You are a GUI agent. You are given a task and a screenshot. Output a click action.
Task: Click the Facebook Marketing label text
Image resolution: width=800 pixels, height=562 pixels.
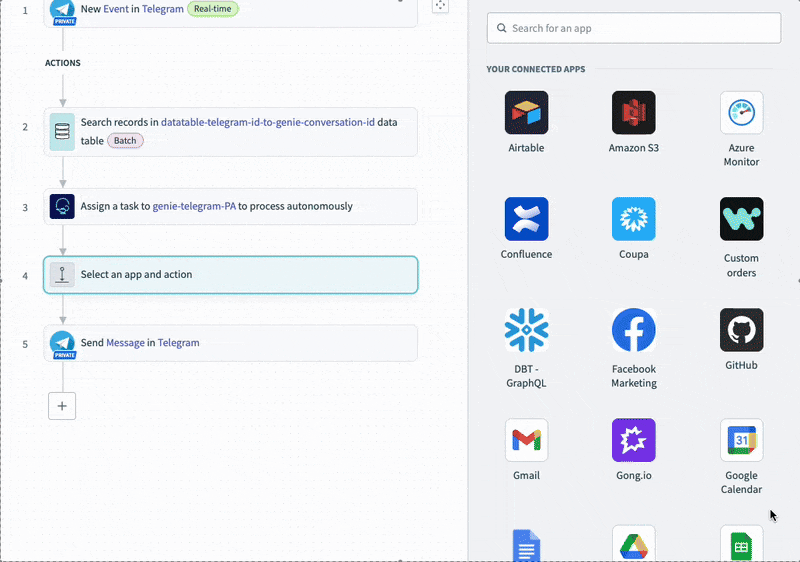(x=634, y=376)
